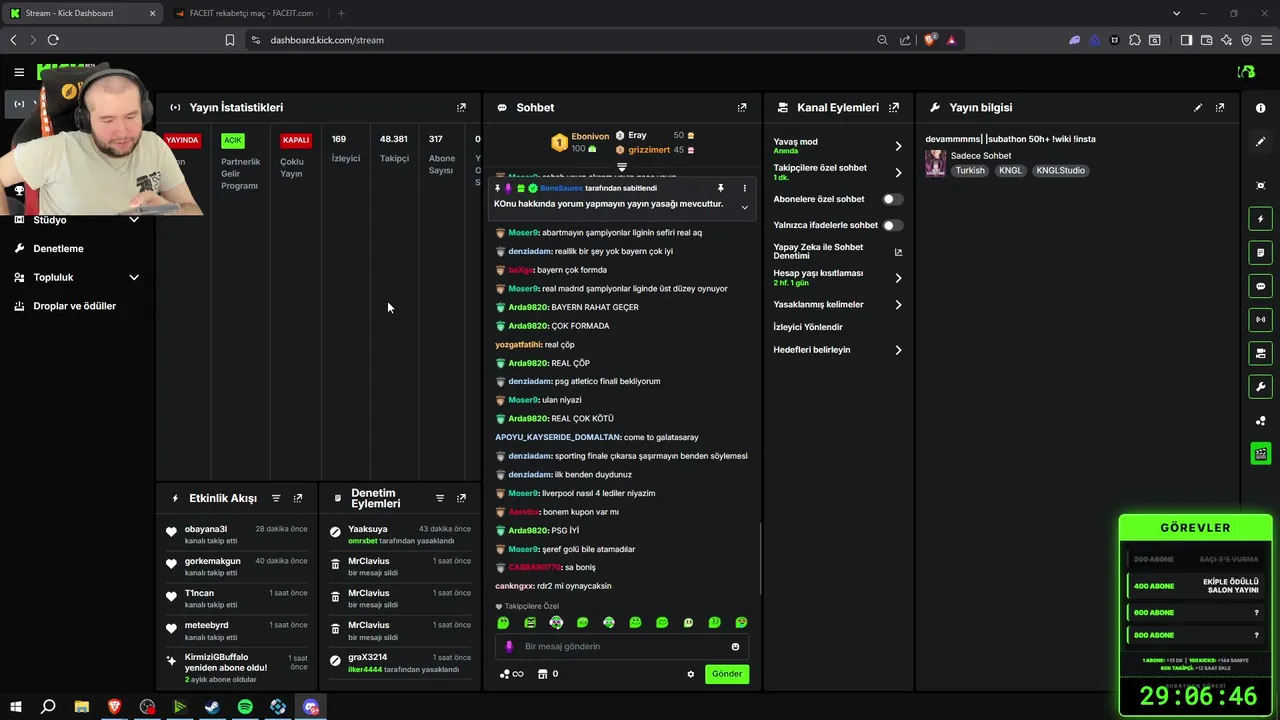Pop out the Yayın İstatistikleri panel

pos(461,107)
